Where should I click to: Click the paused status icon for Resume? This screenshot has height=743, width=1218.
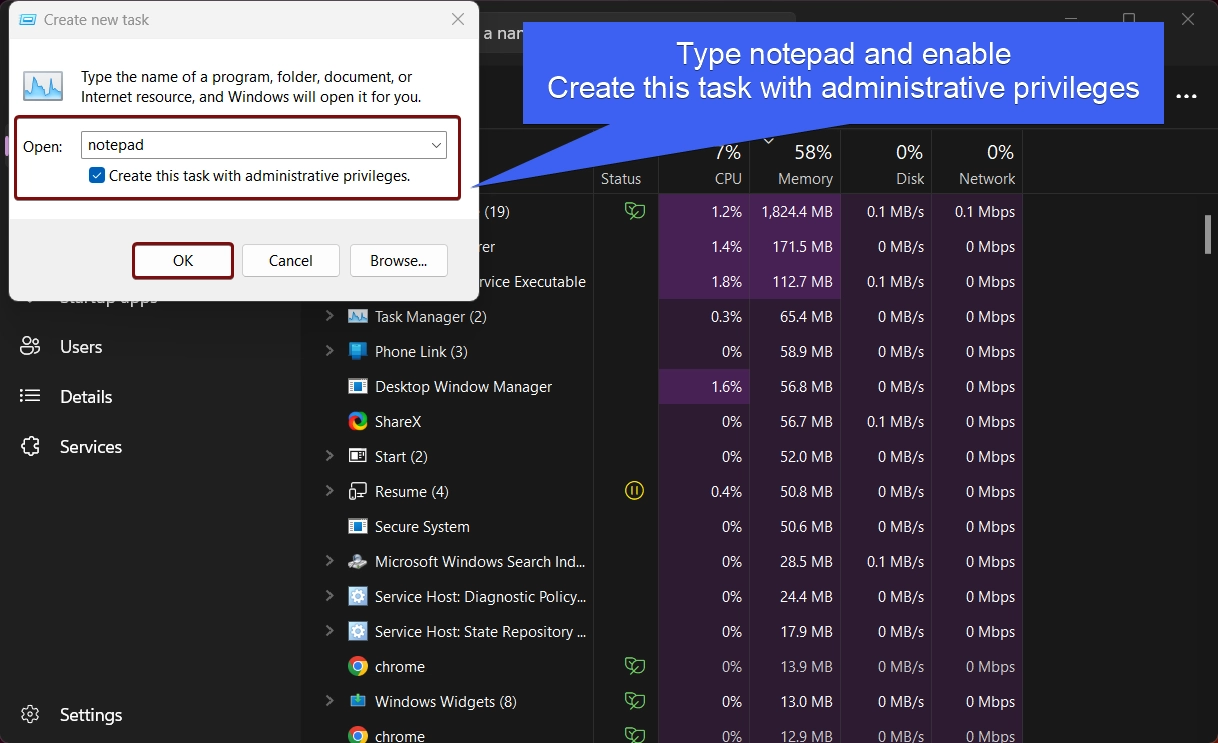[634, 491]
